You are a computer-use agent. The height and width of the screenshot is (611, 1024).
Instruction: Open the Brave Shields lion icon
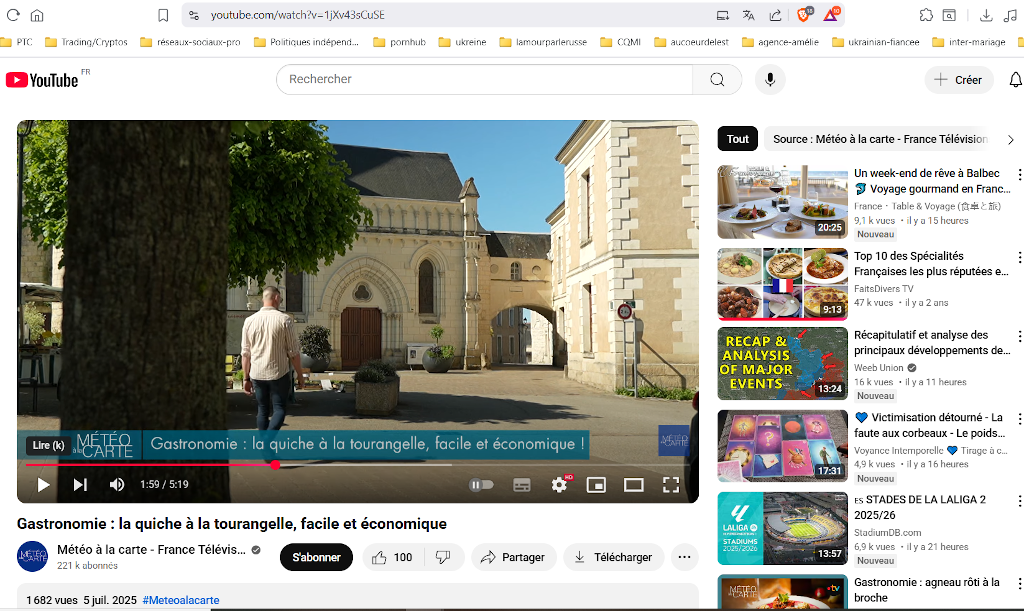[x=805, y=14]
